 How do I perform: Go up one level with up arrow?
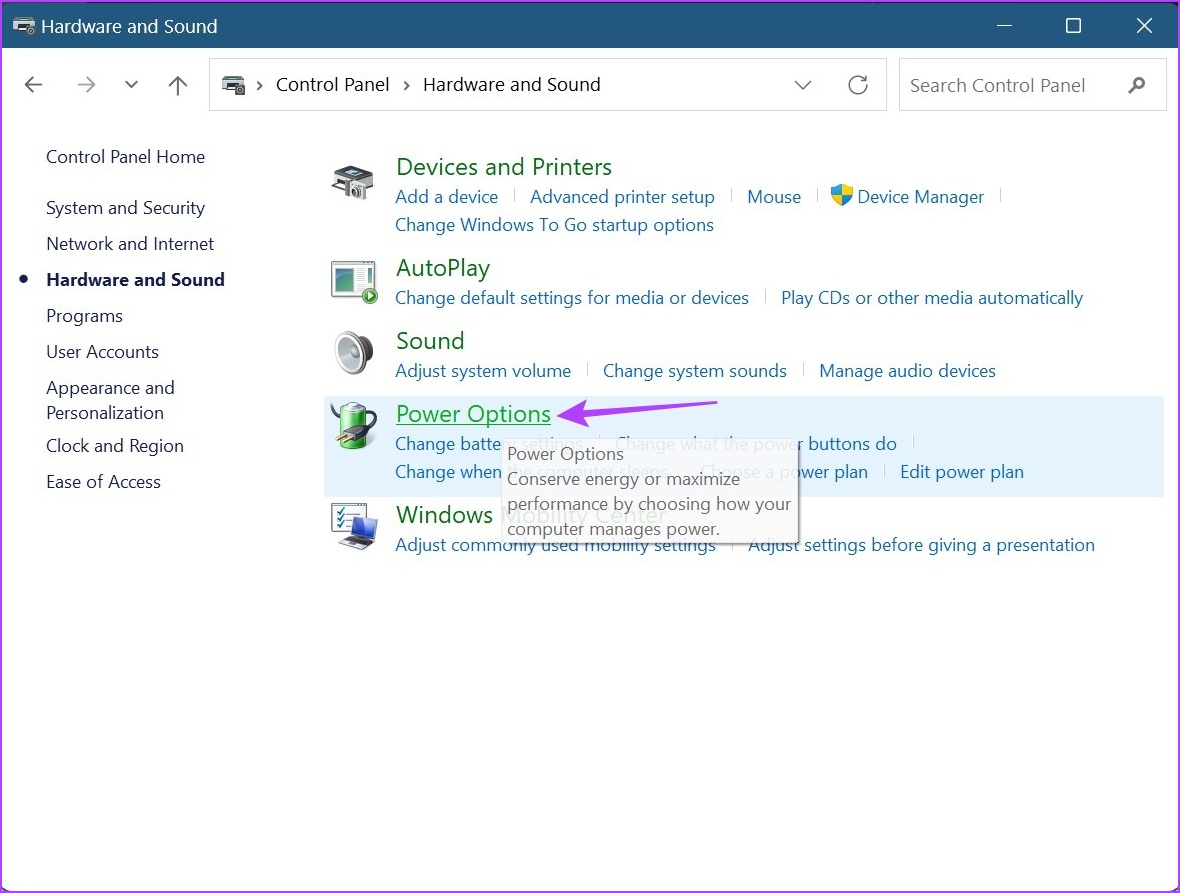tap(178, 85)
